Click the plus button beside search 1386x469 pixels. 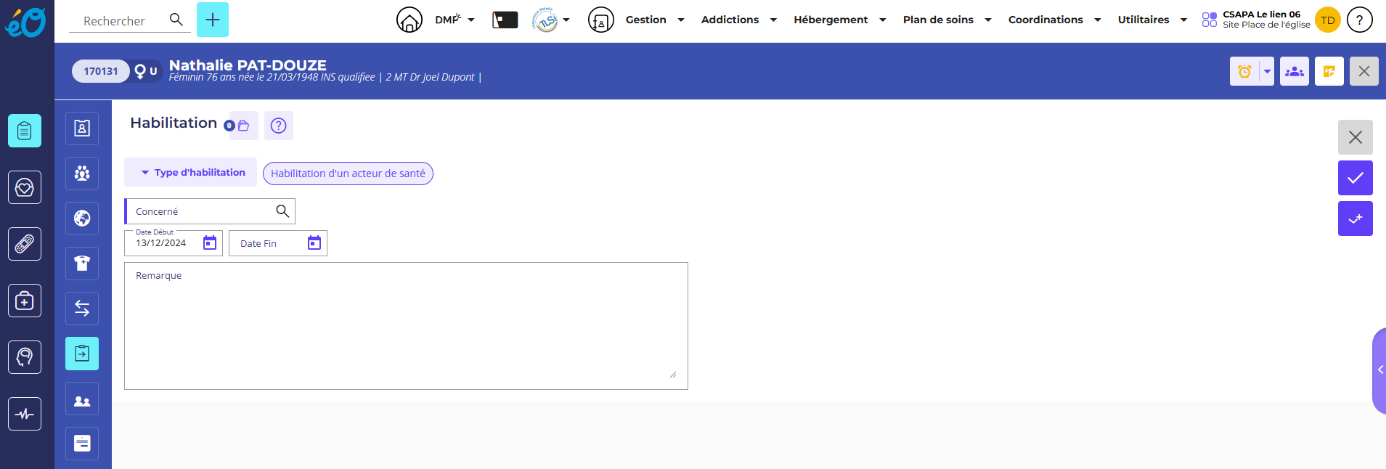[212, 20]
